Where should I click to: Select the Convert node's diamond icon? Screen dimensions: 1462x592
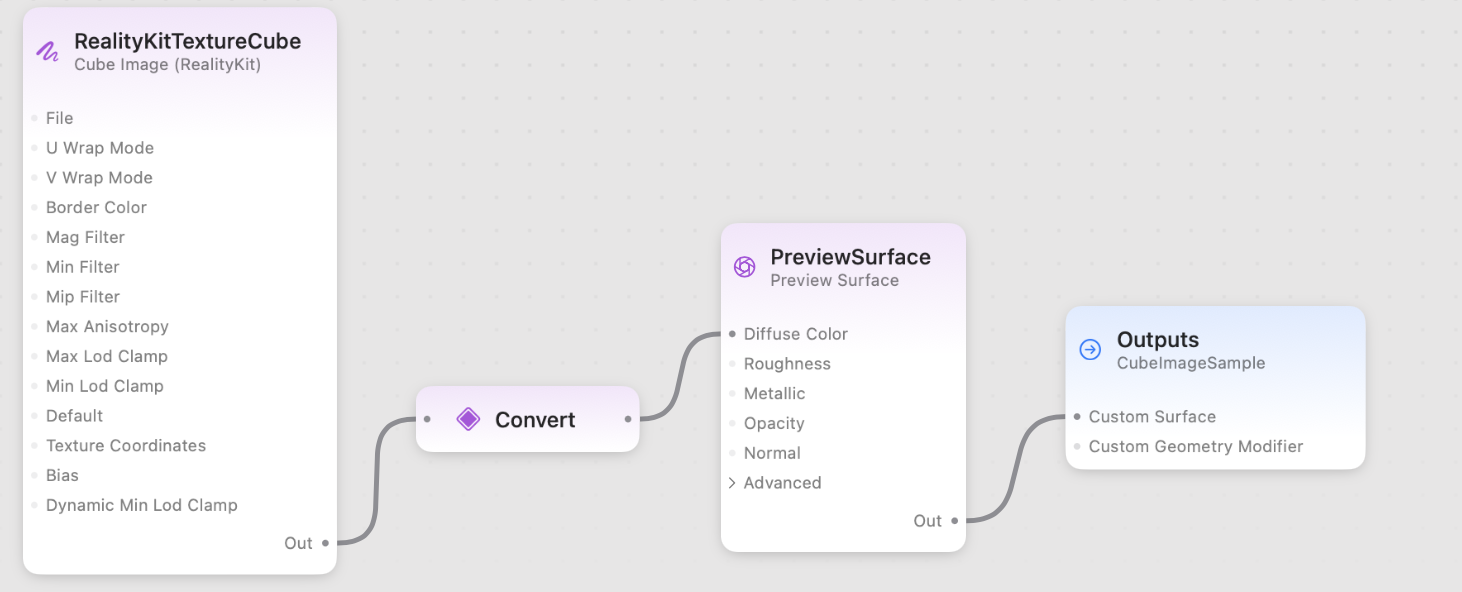(468, 420)
